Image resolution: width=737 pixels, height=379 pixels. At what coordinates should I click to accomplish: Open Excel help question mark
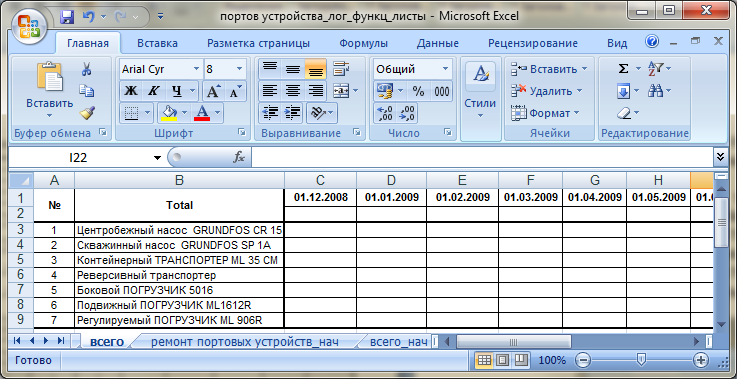pos(652,41)
